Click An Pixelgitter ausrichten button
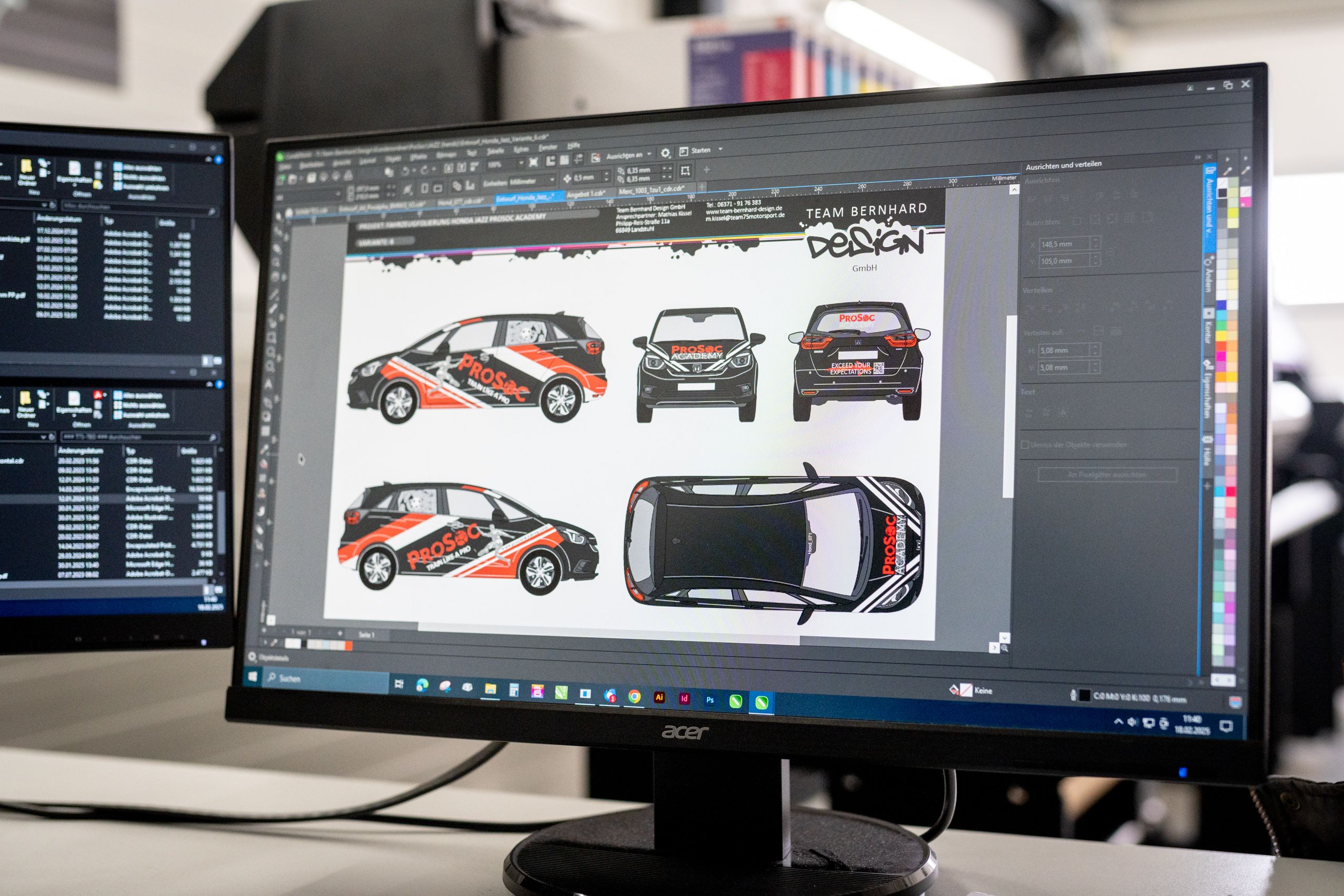The width and height of the screenshot is (1344, 896). (x=1107, y=475)
